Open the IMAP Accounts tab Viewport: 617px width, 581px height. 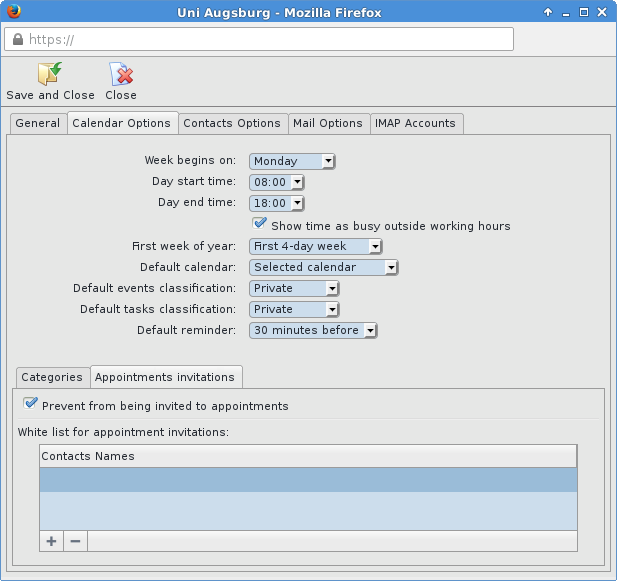(415, 123)
